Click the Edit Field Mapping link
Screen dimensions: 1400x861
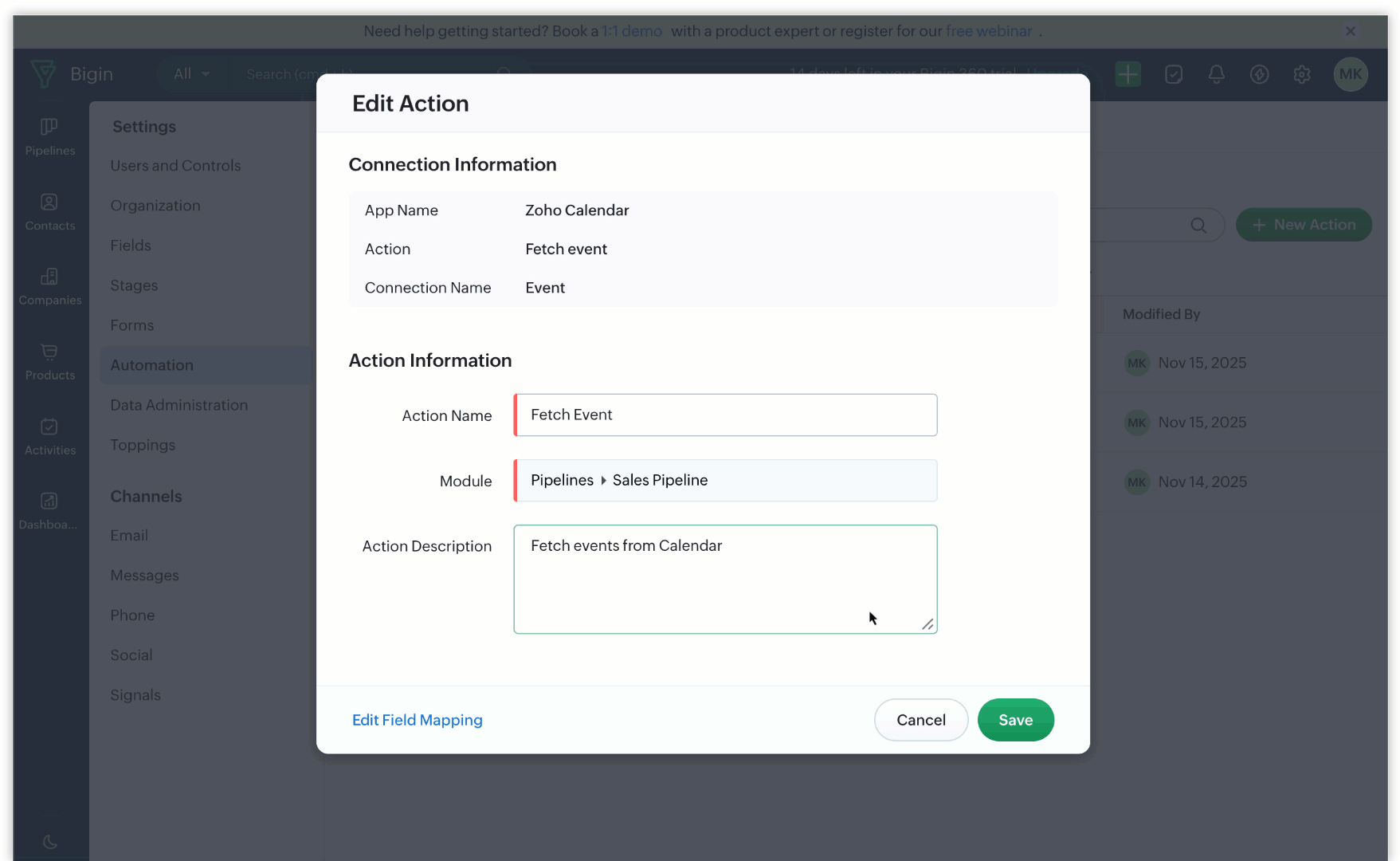(418, 720)
